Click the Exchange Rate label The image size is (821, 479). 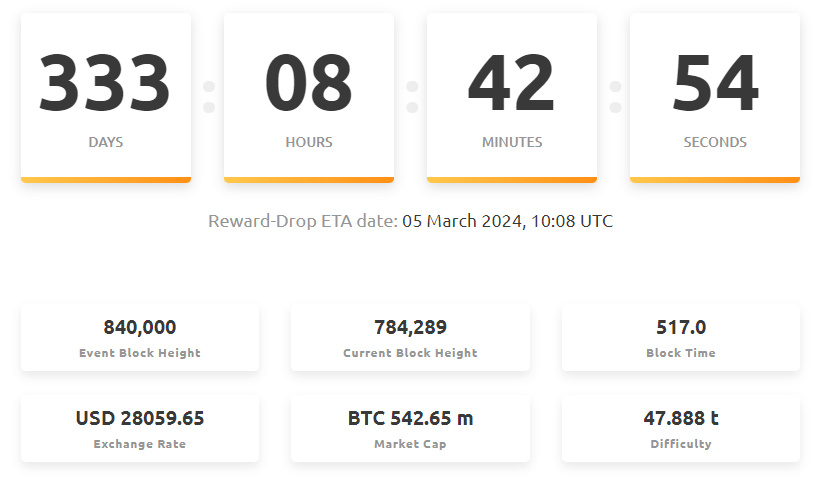tap(140, 444)
